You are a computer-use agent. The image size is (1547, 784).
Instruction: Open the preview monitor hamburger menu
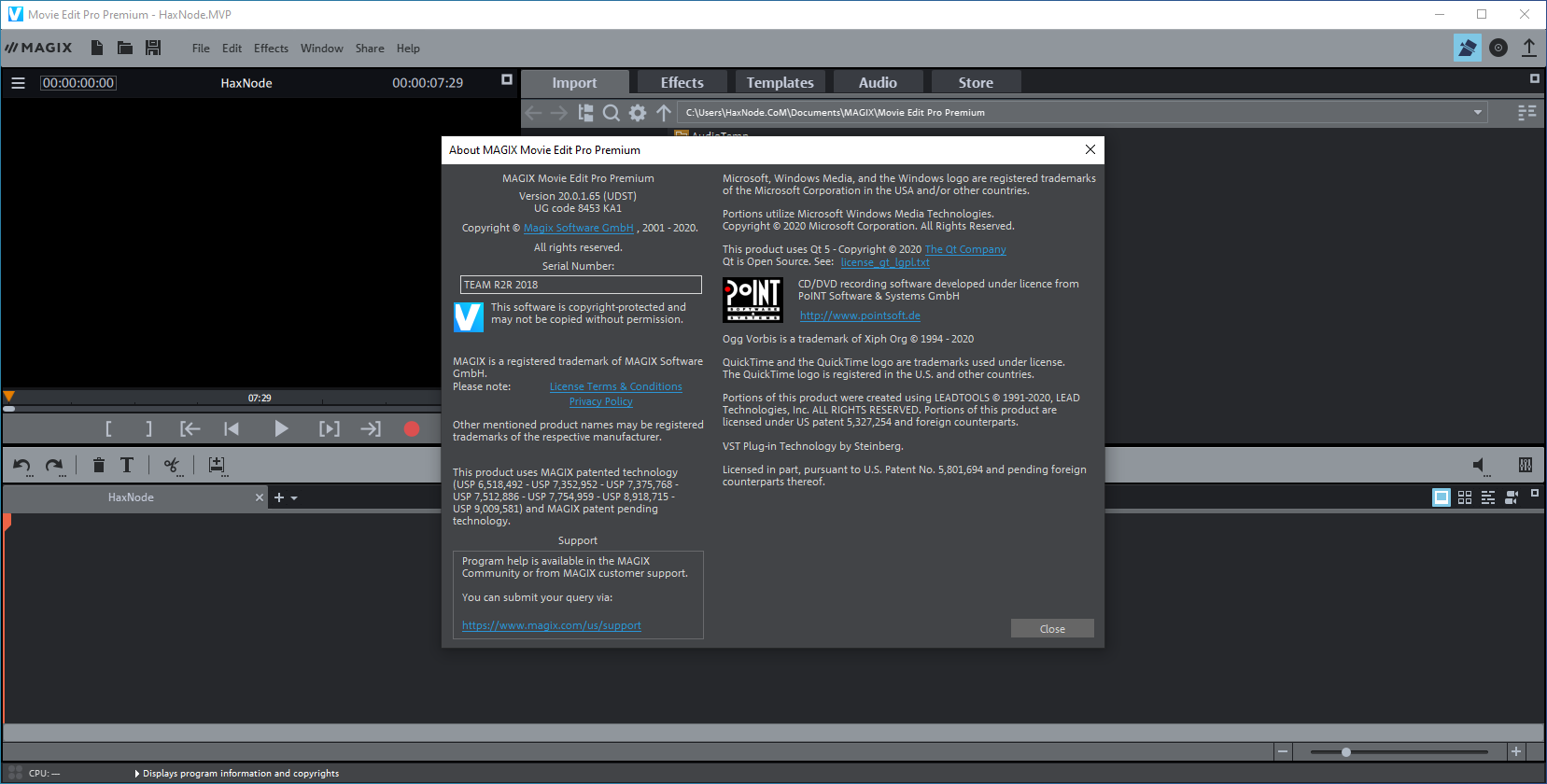tap(18, 83)
